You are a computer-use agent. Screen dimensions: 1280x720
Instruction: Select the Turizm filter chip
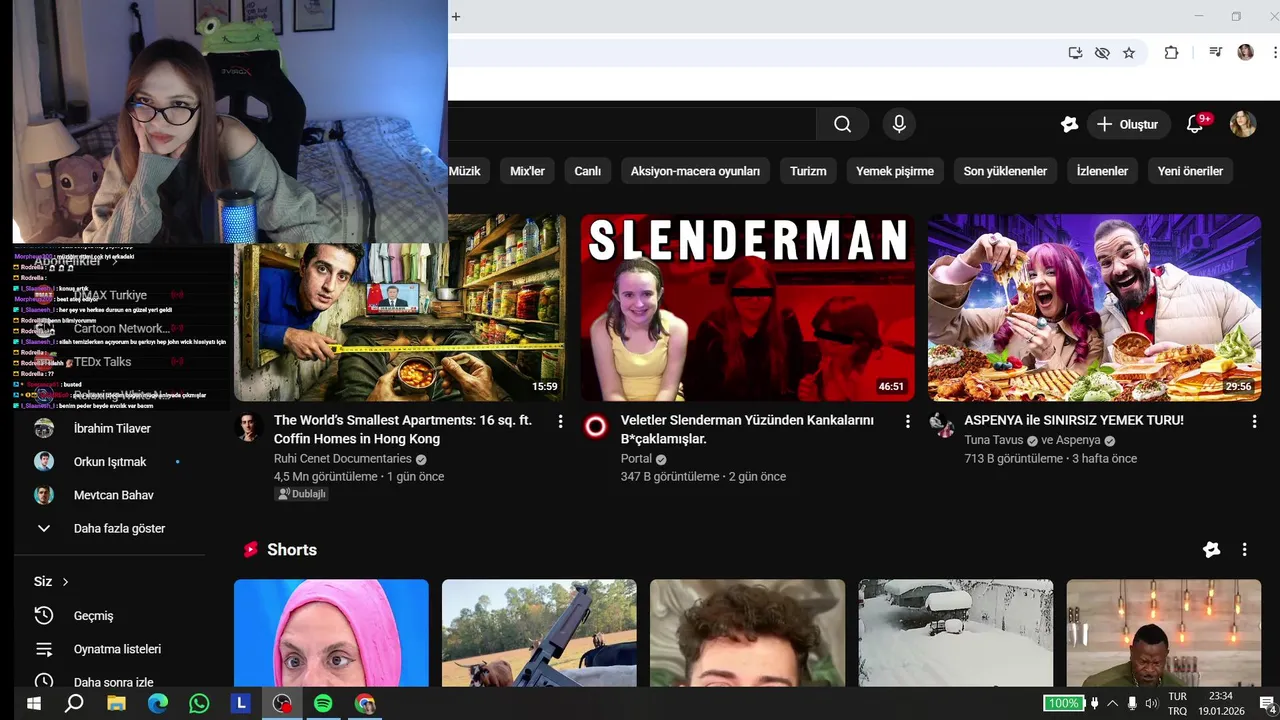coord(808,171)
